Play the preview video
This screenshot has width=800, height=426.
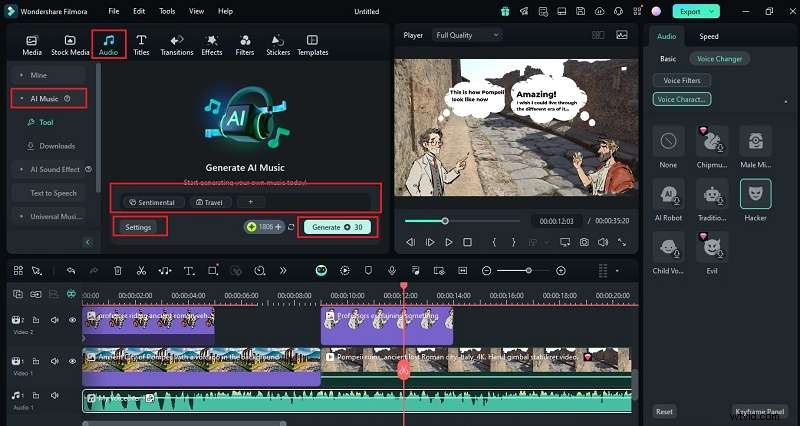point(448,242)
